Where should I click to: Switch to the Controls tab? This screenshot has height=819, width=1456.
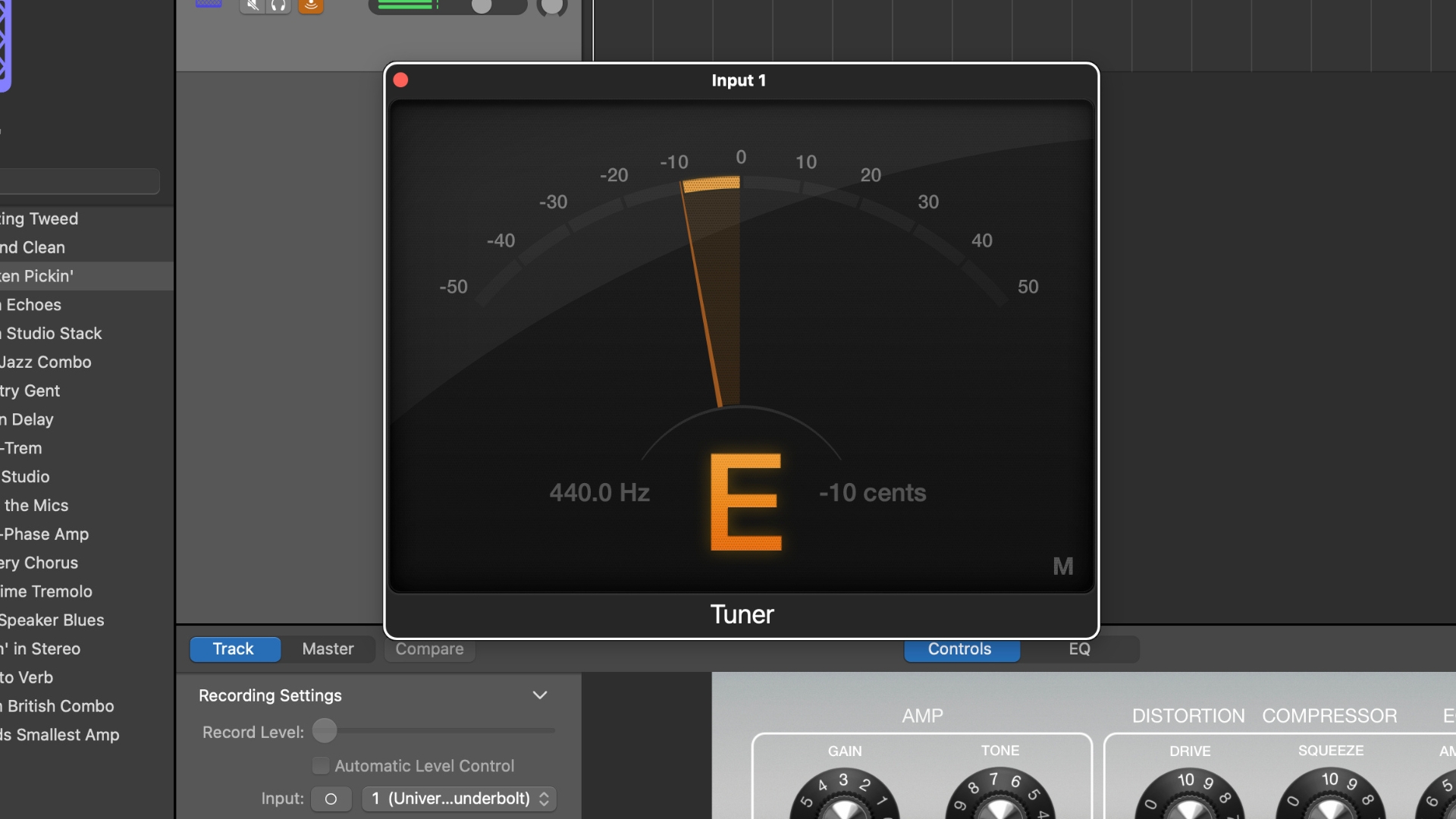coord(960,649)
